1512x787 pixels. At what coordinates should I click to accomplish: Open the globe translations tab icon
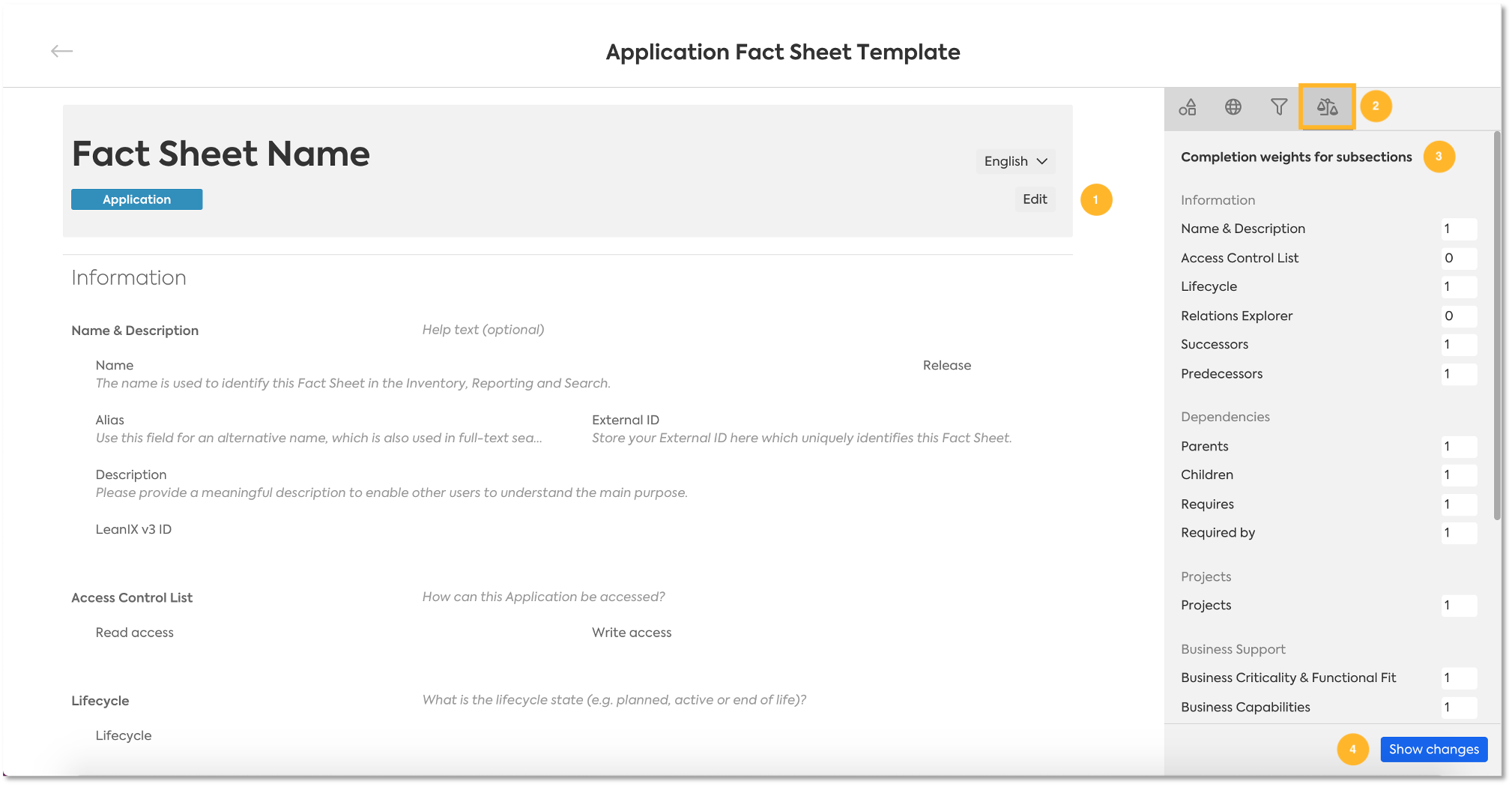click(1233, 107)
